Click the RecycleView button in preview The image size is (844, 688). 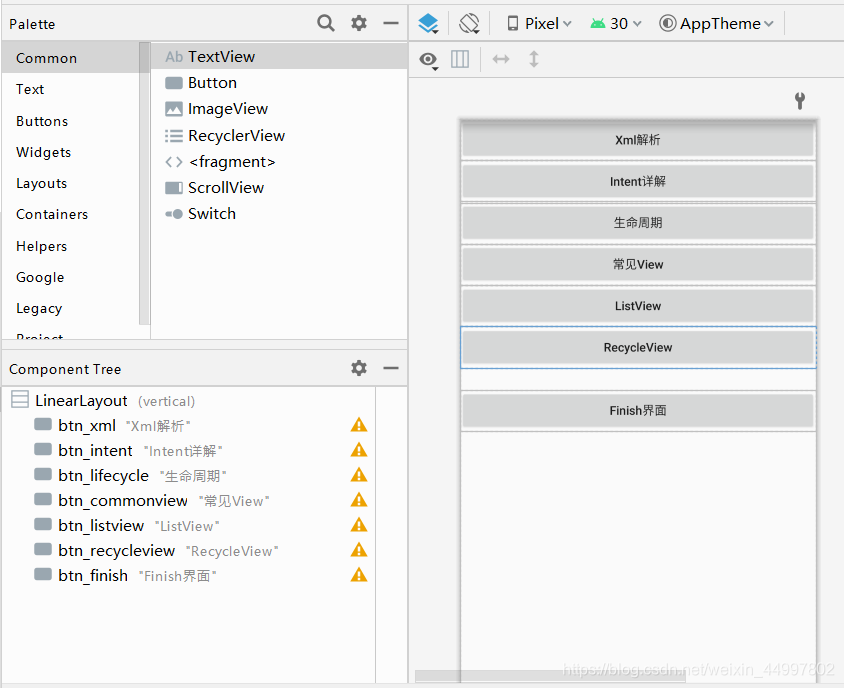click(x=638, y=347)
